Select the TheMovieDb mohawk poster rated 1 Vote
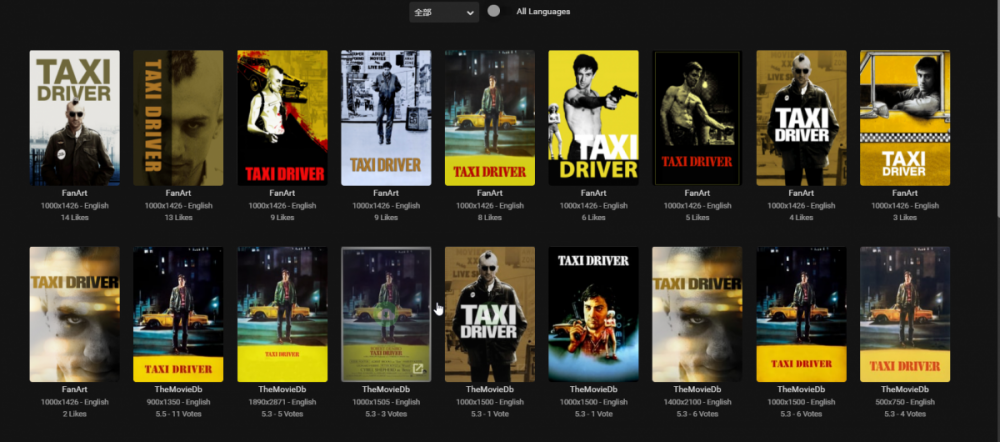The height and width of the screenshot is (442, 1000). 490,314
